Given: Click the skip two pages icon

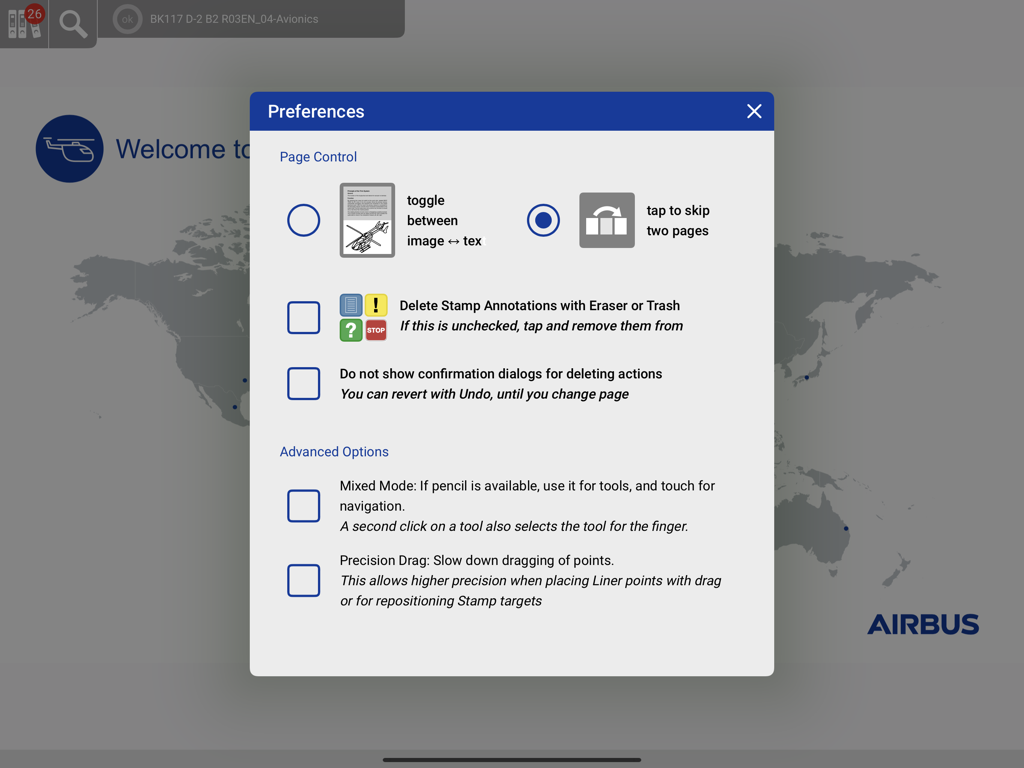Looking at the screenshot, I should [607, 220].
